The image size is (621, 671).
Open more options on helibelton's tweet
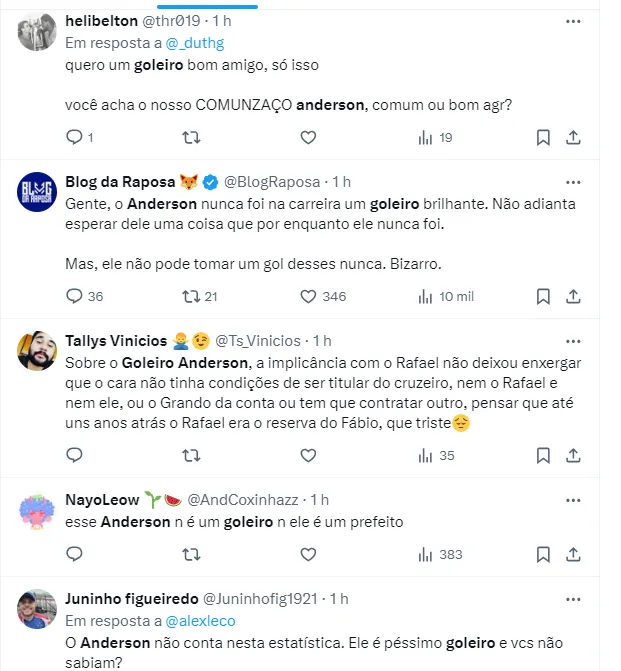coord(573,22)
